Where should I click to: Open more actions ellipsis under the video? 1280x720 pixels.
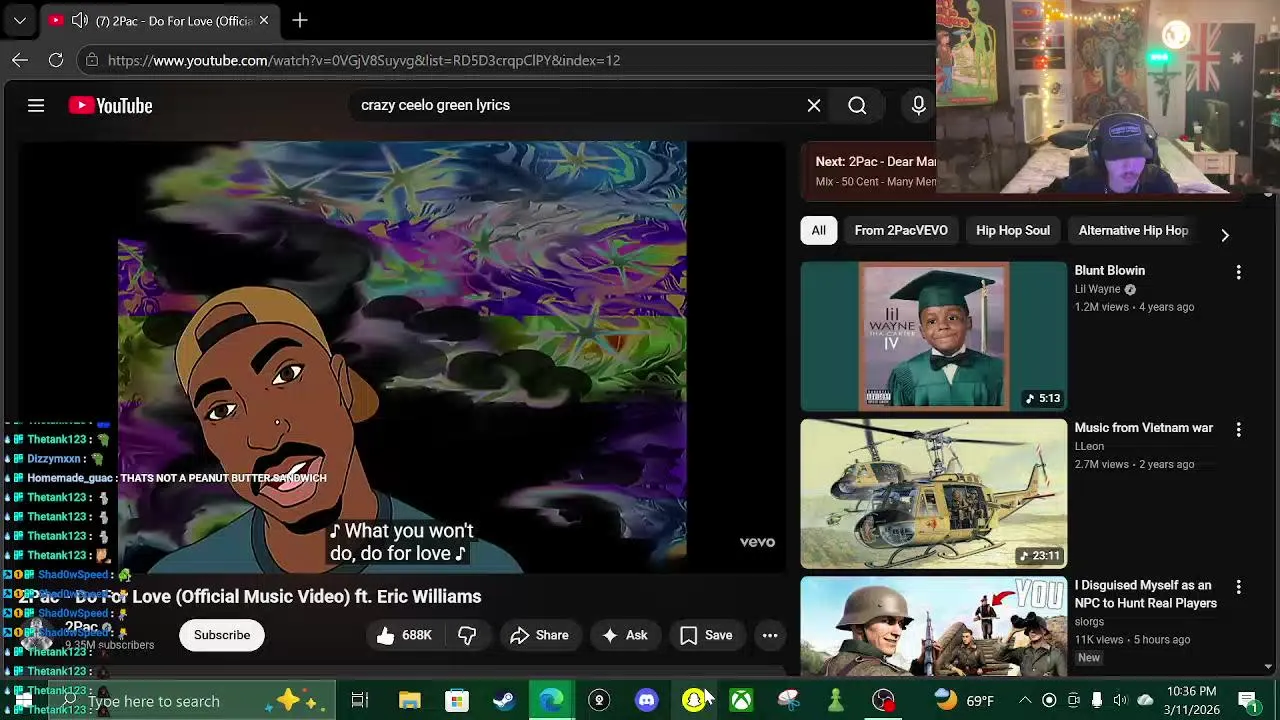770,635
